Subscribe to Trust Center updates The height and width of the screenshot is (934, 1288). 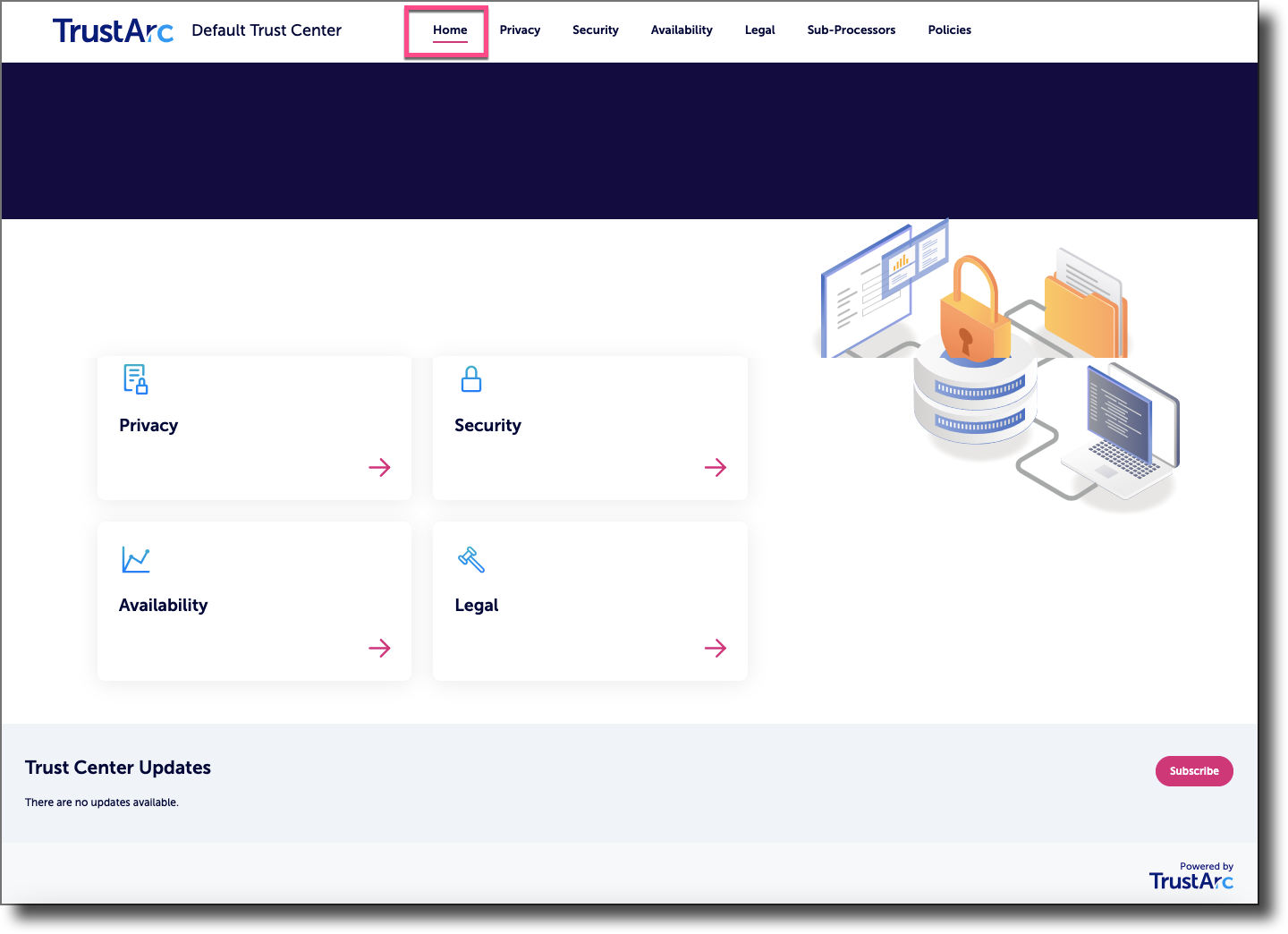(1194, 771)
